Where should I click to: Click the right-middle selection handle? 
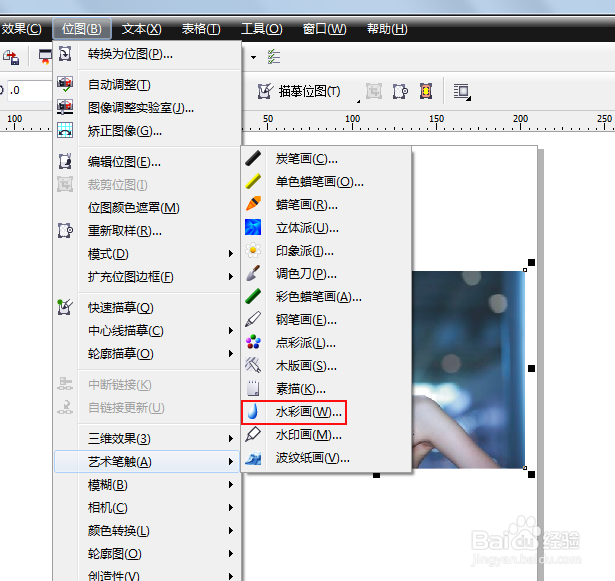click(531, 368)
